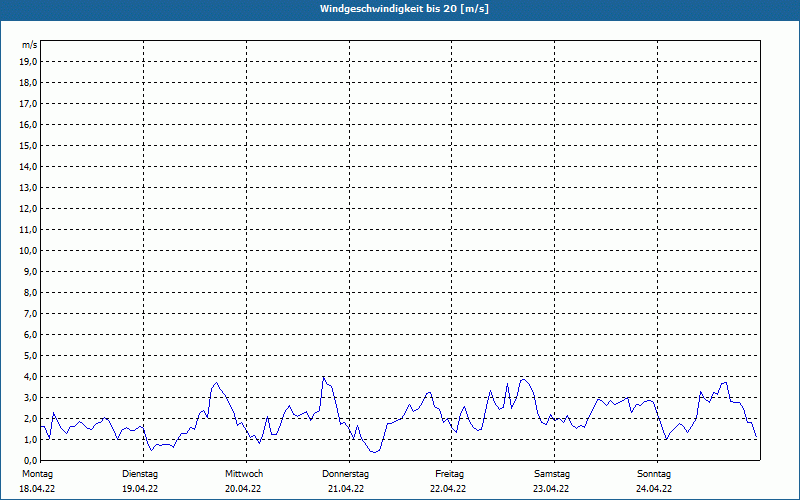The height and width of the screenshot is (500, 800).
Task: Select the date label 24.04.22
Action: click(654, 489)
